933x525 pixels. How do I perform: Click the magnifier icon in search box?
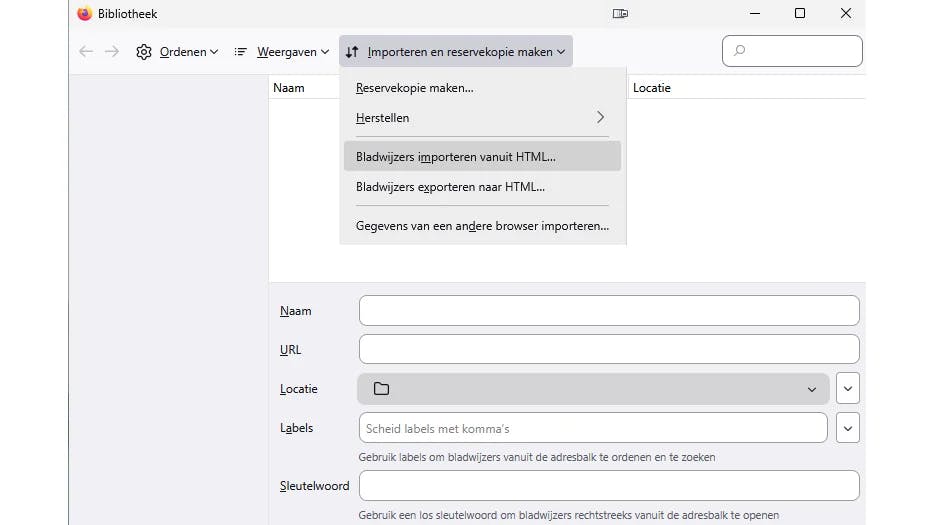point(740,51)
